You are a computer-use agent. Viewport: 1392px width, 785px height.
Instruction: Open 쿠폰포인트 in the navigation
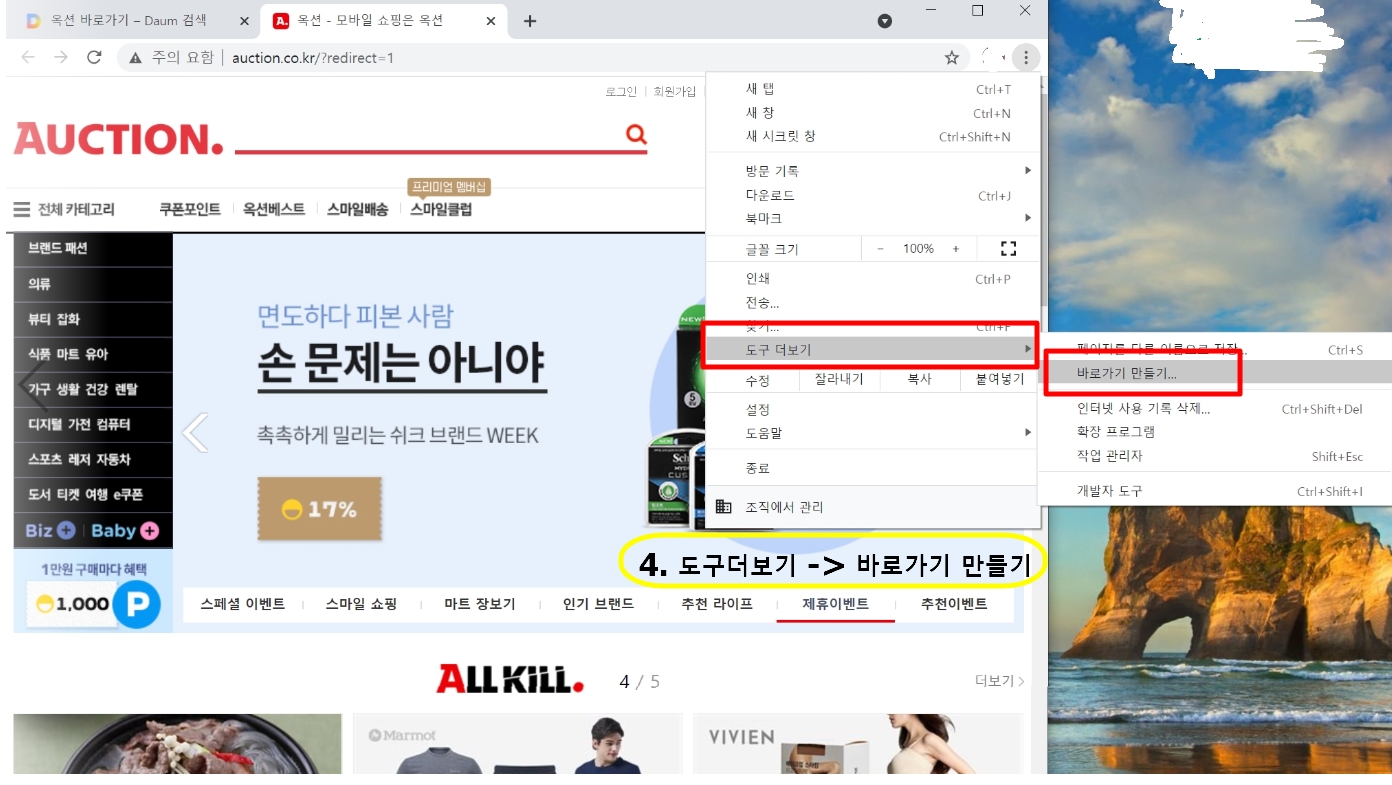[x=190, y=209]
